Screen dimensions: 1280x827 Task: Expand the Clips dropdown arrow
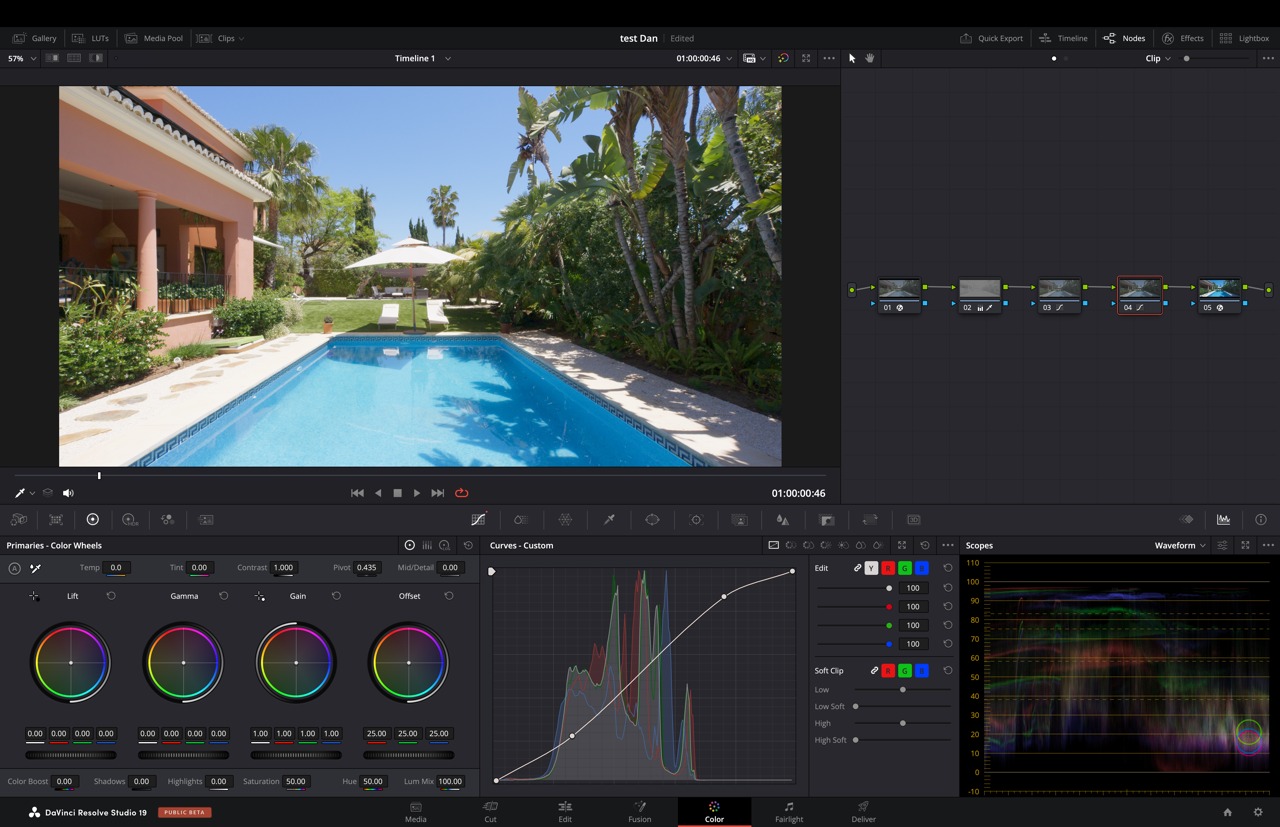click(241, 39)
